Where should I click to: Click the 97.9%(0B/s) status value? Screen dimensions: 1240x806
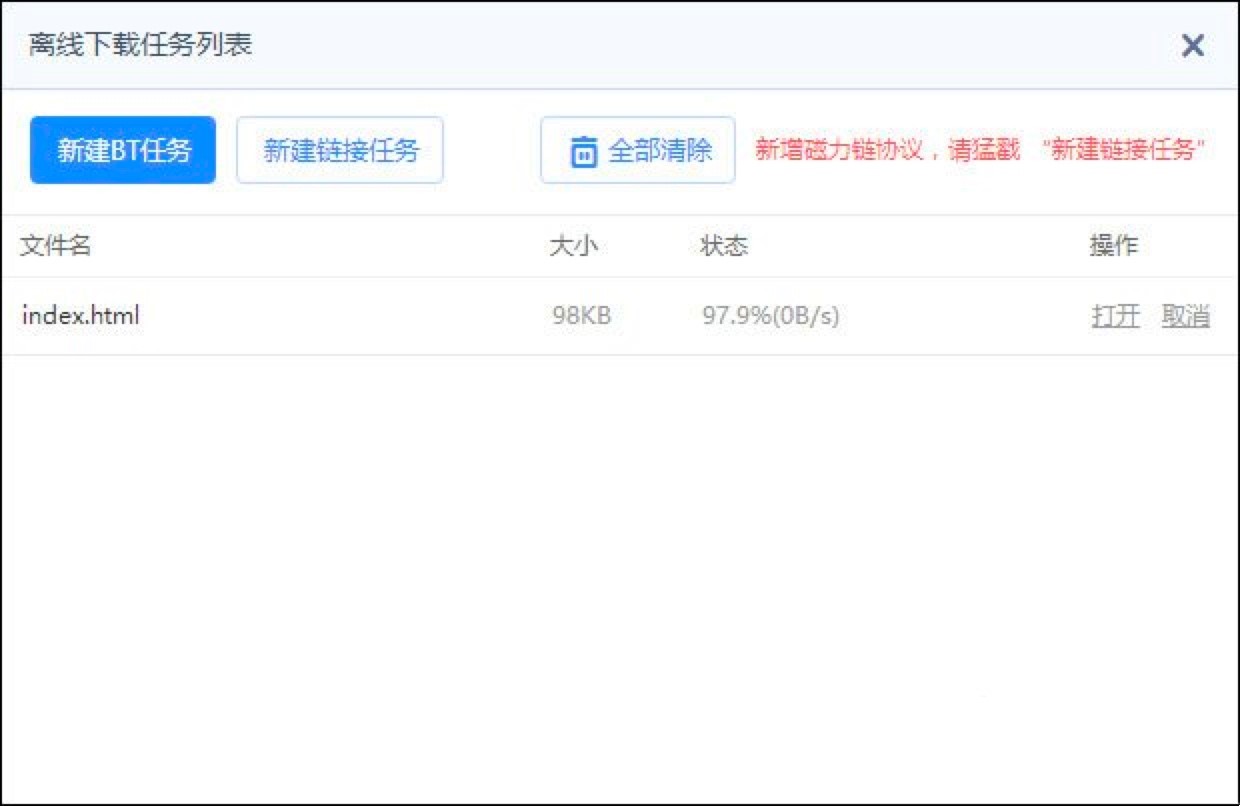click(771, 316)
